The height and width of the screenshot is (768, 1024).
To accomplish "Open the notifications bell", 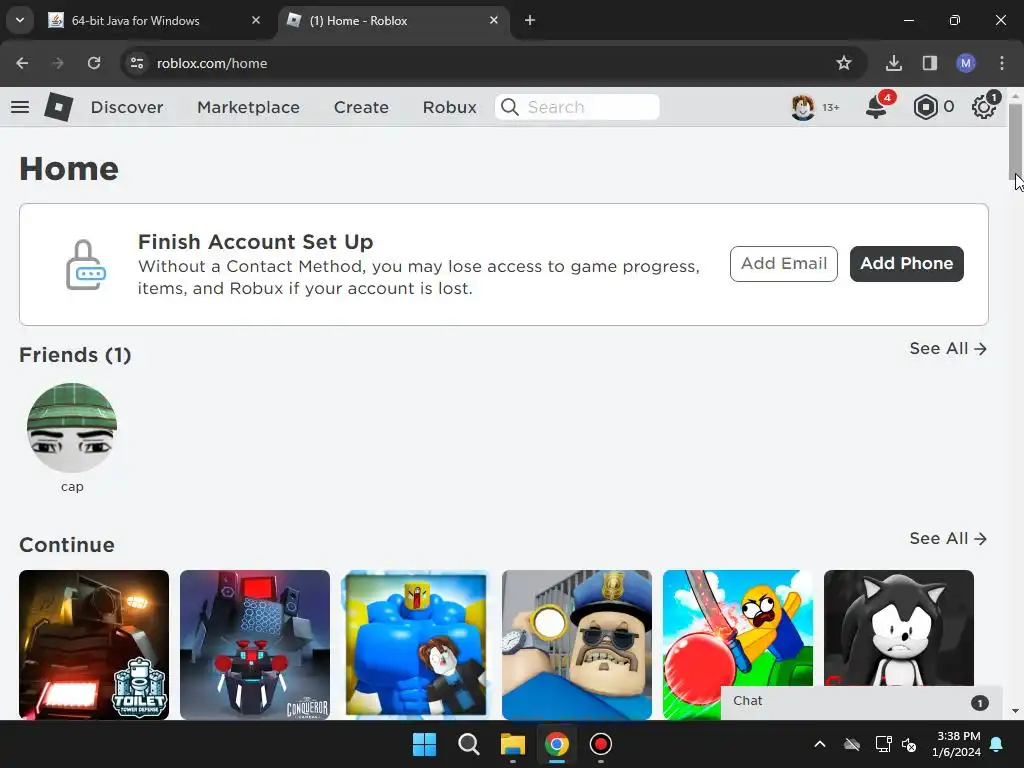I will point(876,107).
